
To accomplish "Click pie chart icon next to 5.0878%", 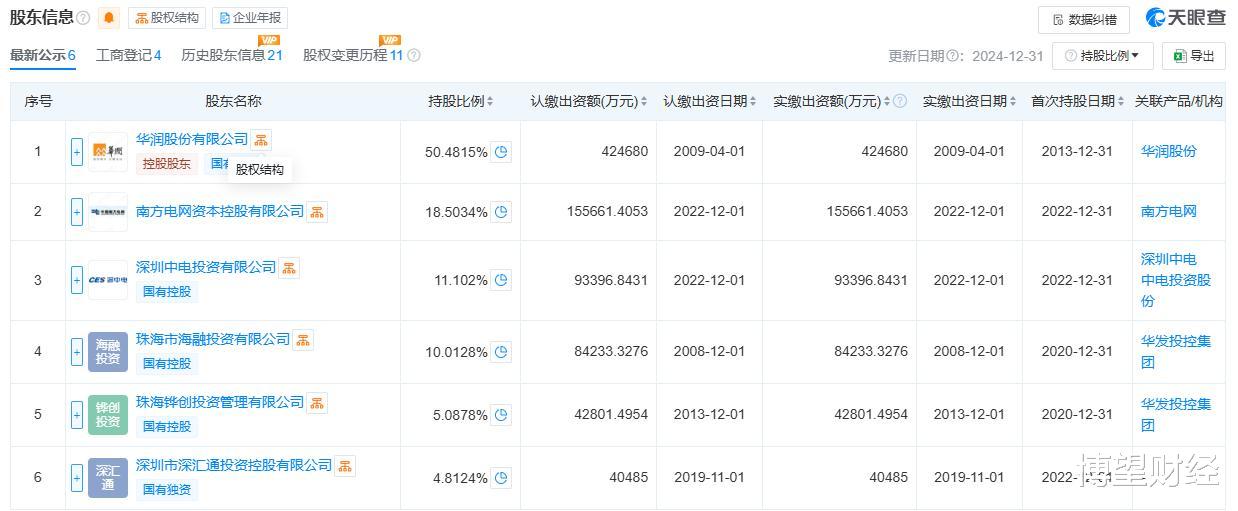I will (x=501, y=414).
